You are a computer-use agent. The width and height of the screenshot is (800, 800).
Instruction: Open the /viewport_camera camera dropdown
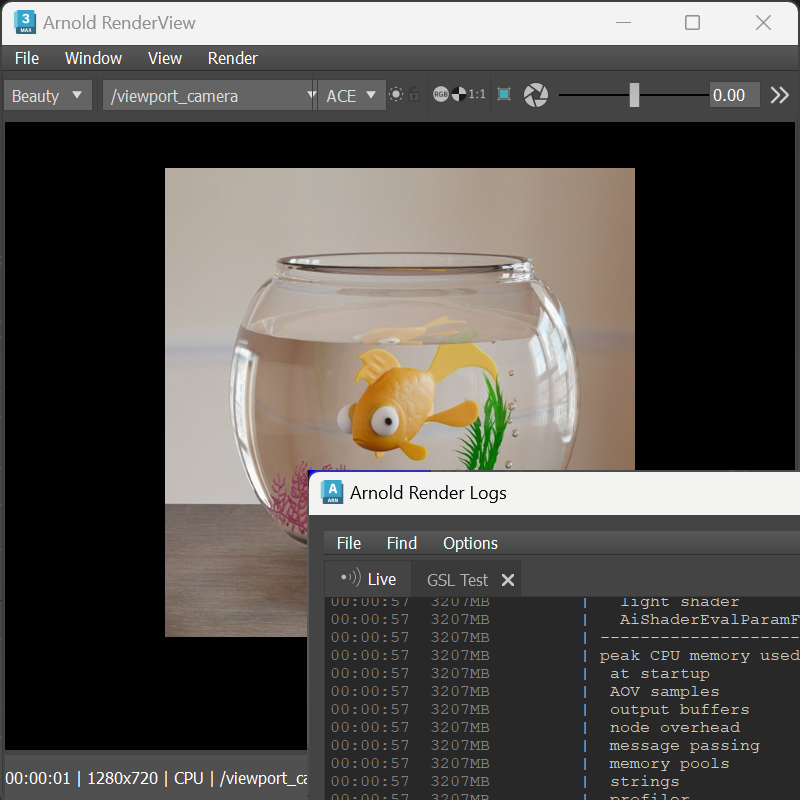pos(209,95)
